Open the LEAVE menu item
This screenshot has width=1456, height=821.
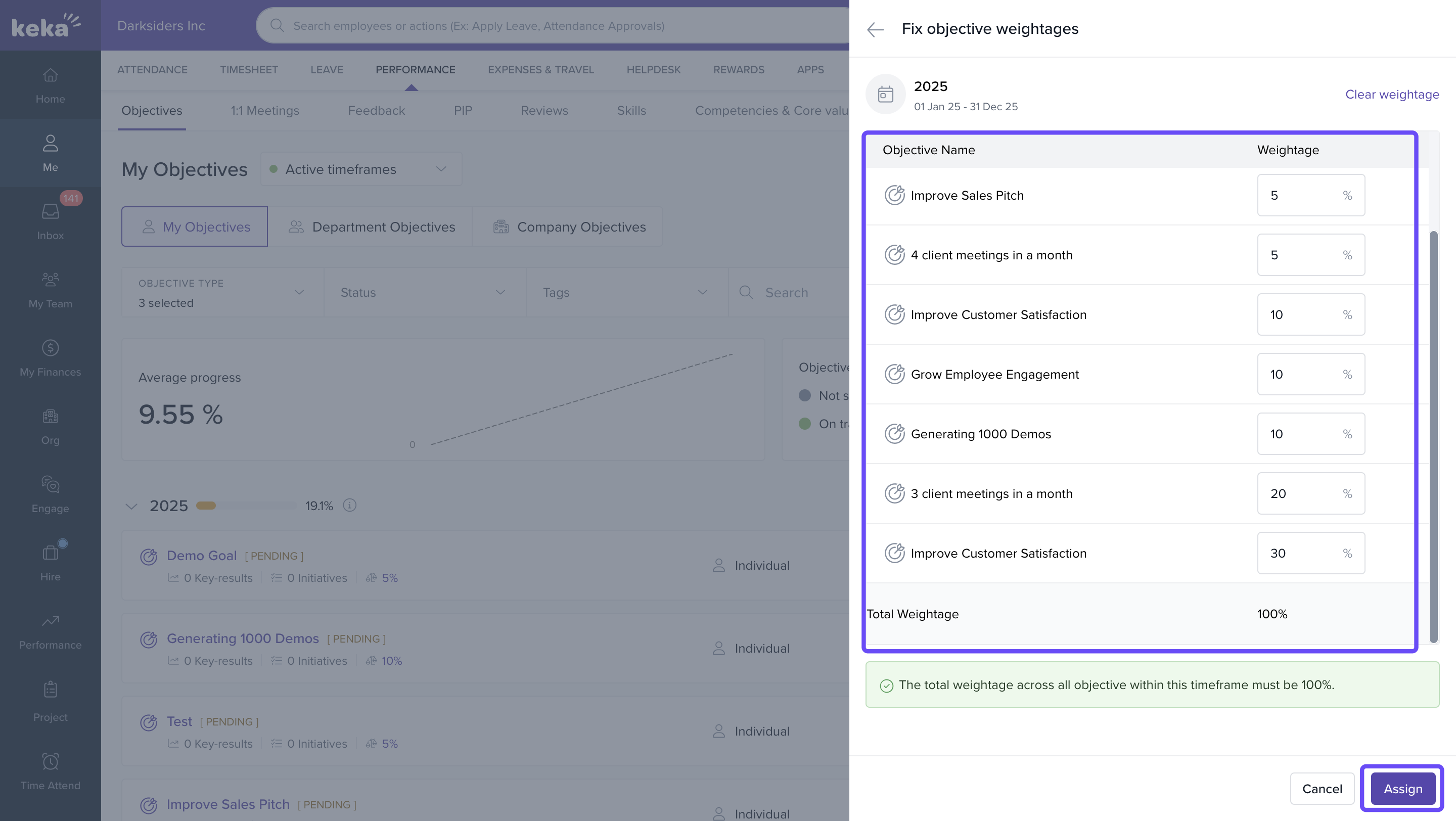pyautogui.click(x=326, y=69)
